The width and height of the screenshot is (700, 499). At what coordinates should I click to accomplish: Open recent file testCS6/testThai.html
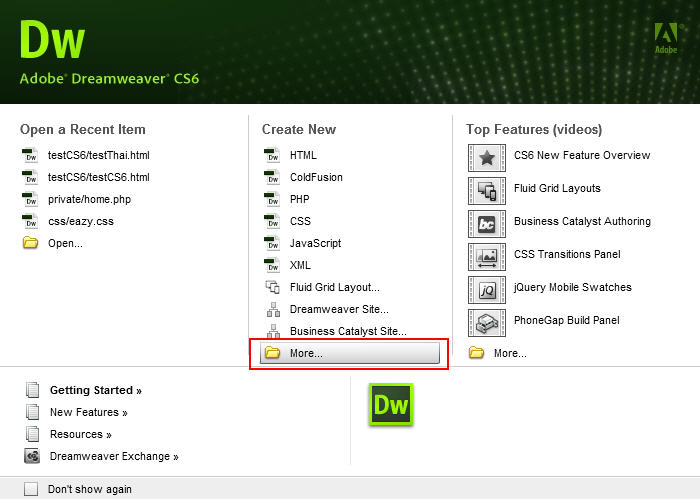(x=99, y=155)
